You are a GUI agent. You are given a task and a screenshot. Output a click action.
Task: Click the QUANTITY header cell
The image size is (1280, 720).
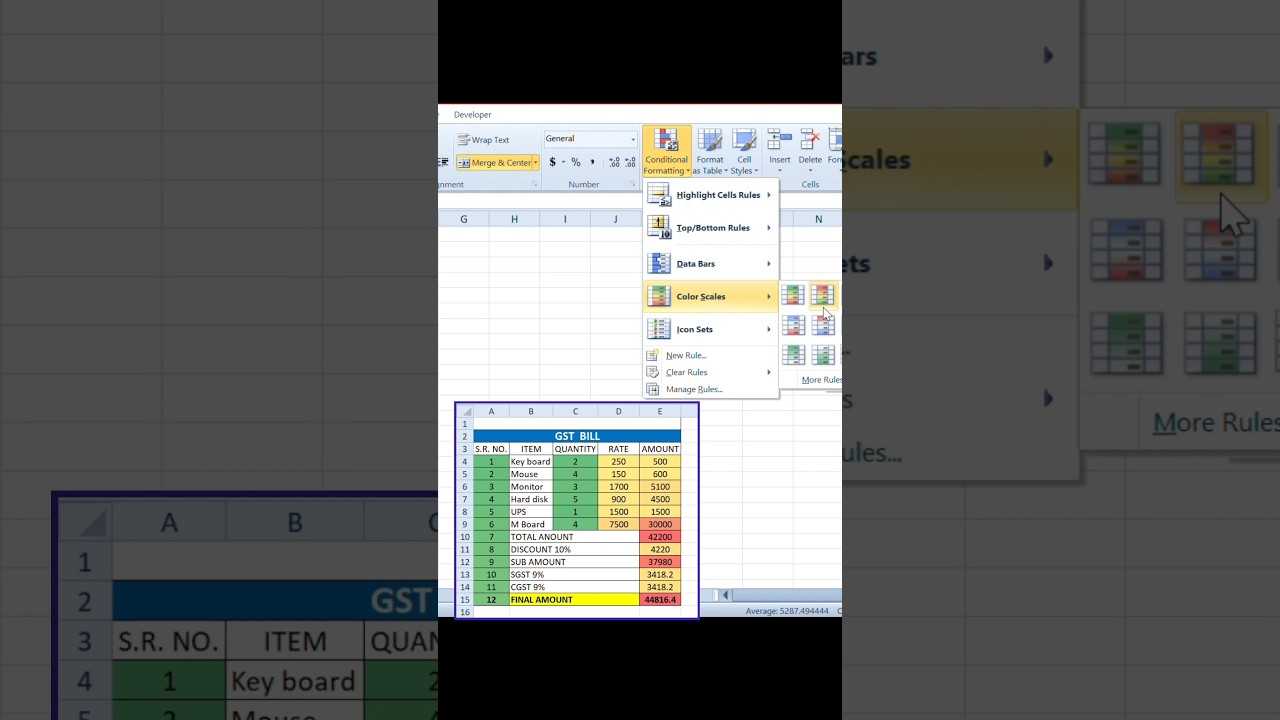point(575,449)
